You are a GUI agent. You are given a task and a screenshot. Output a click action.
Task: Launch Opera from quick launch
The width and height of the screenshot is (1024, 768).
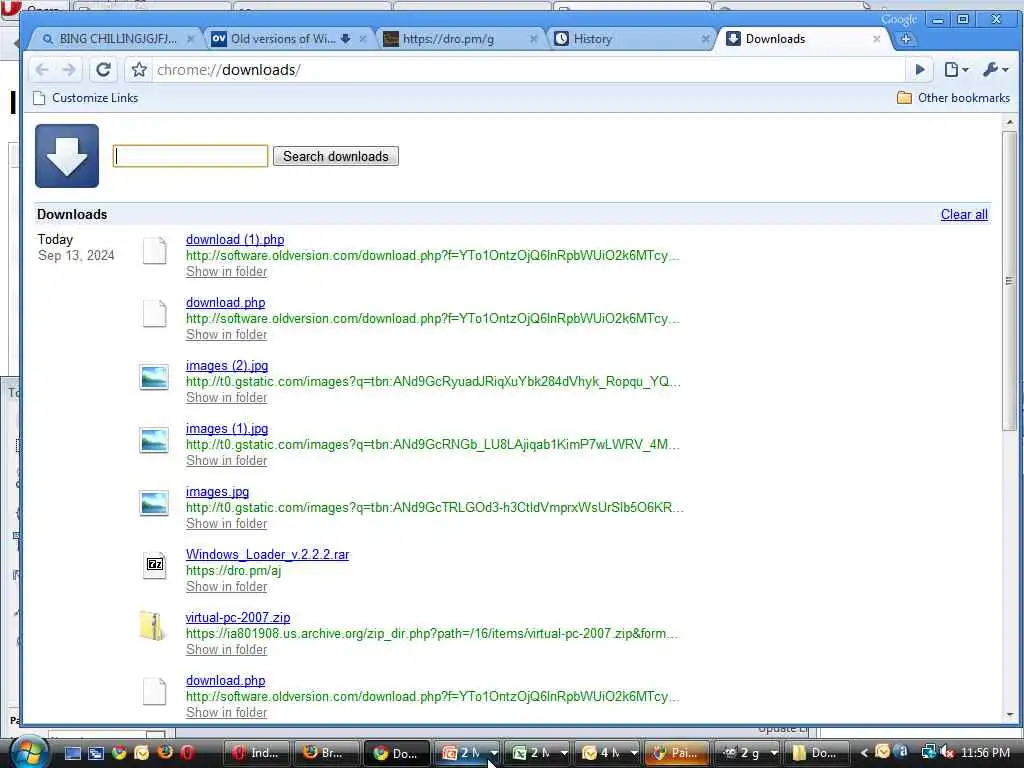point(187,753)
